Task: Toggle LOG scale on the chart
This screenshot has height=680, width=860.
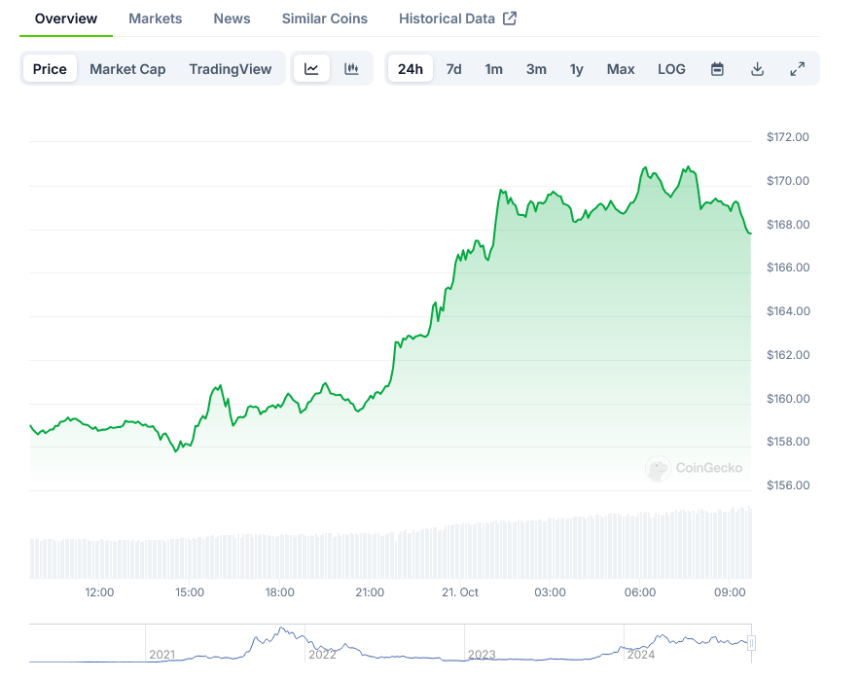Action: [x=671, y=69]
